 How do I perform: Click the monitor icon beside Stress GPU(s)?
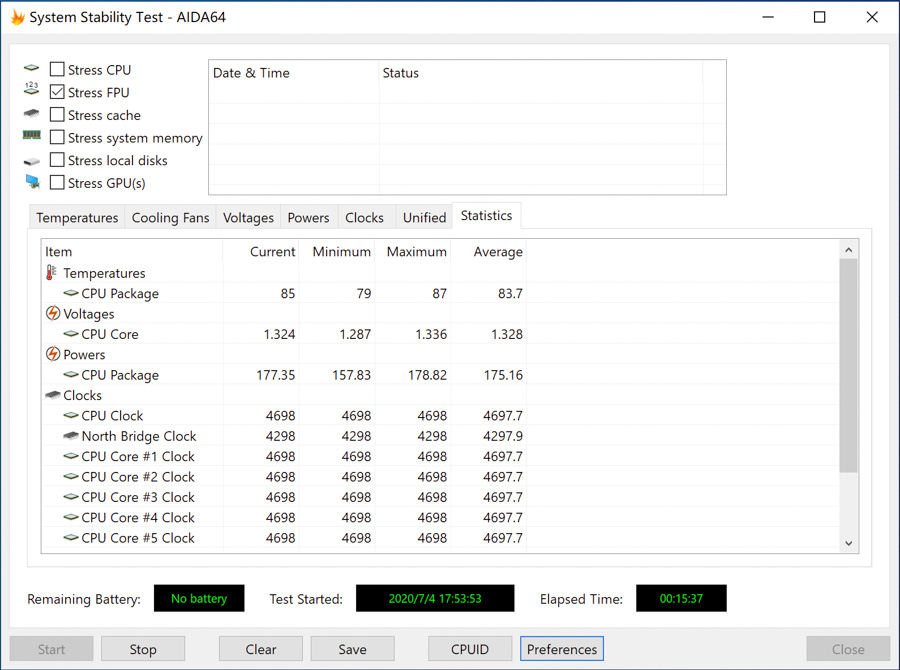pyautogui.click(x=32, y=183)
